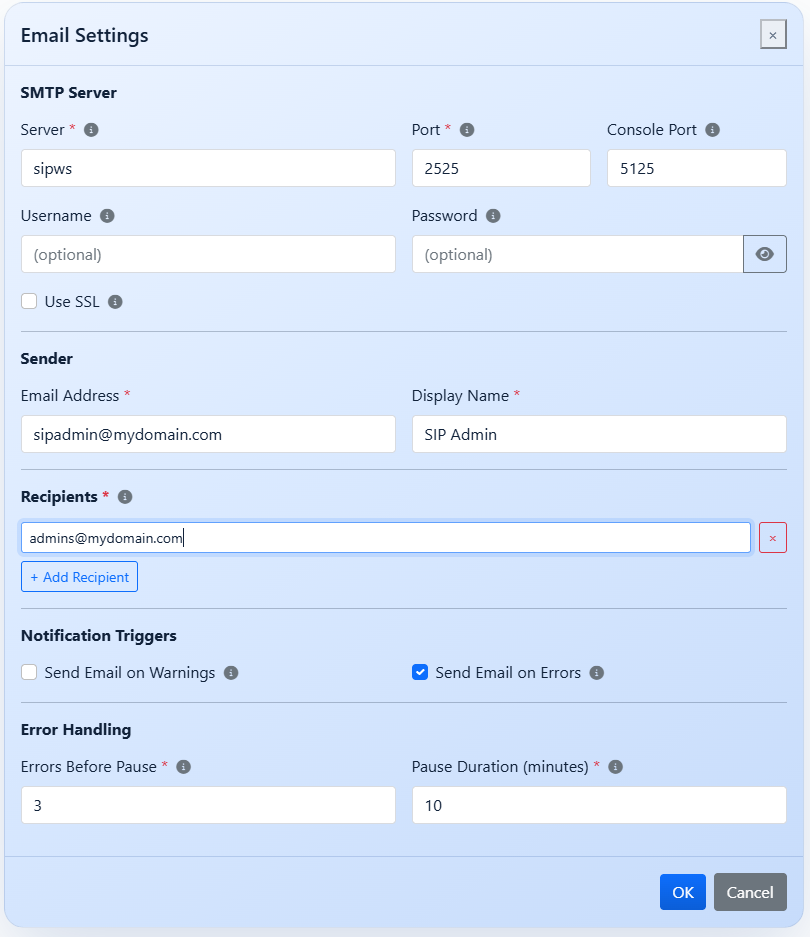Click the Error Handling heading
Screen dimensions: 810x937
76,730
